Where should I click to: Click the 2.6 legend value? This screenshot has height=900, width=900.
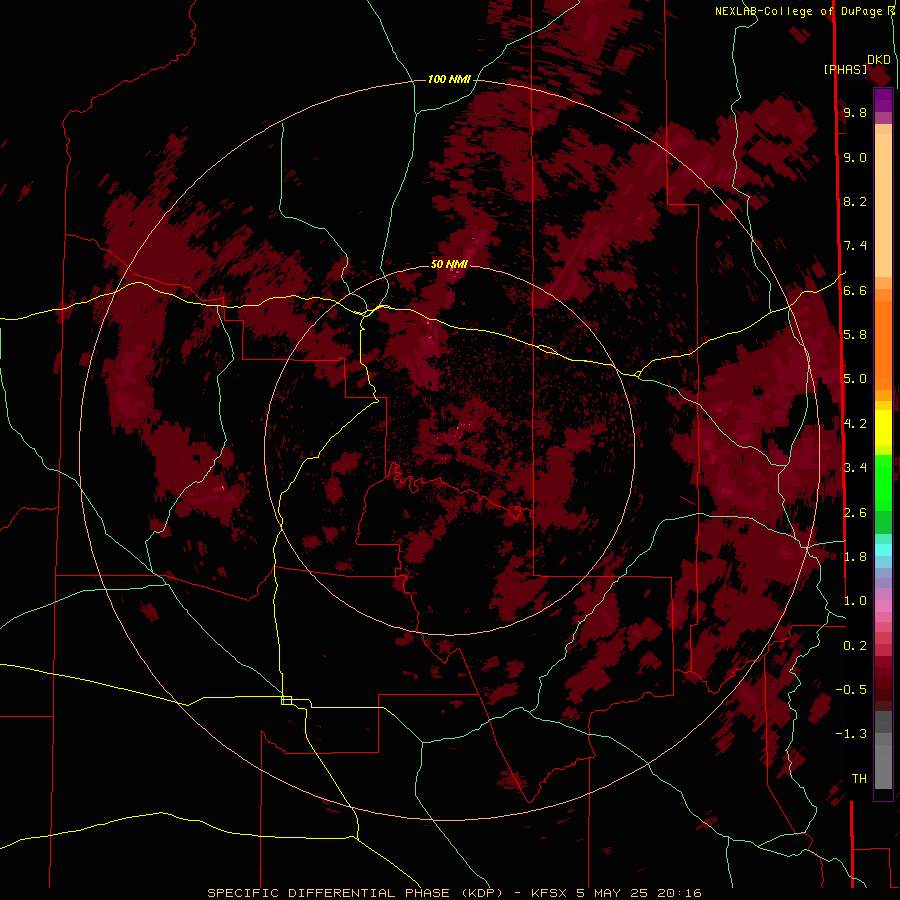(855, 513)
